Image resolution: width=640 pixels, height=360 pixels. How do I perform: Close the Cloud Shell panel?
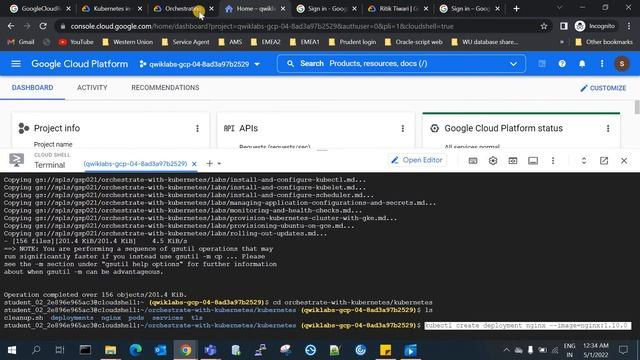coord(624,161)
